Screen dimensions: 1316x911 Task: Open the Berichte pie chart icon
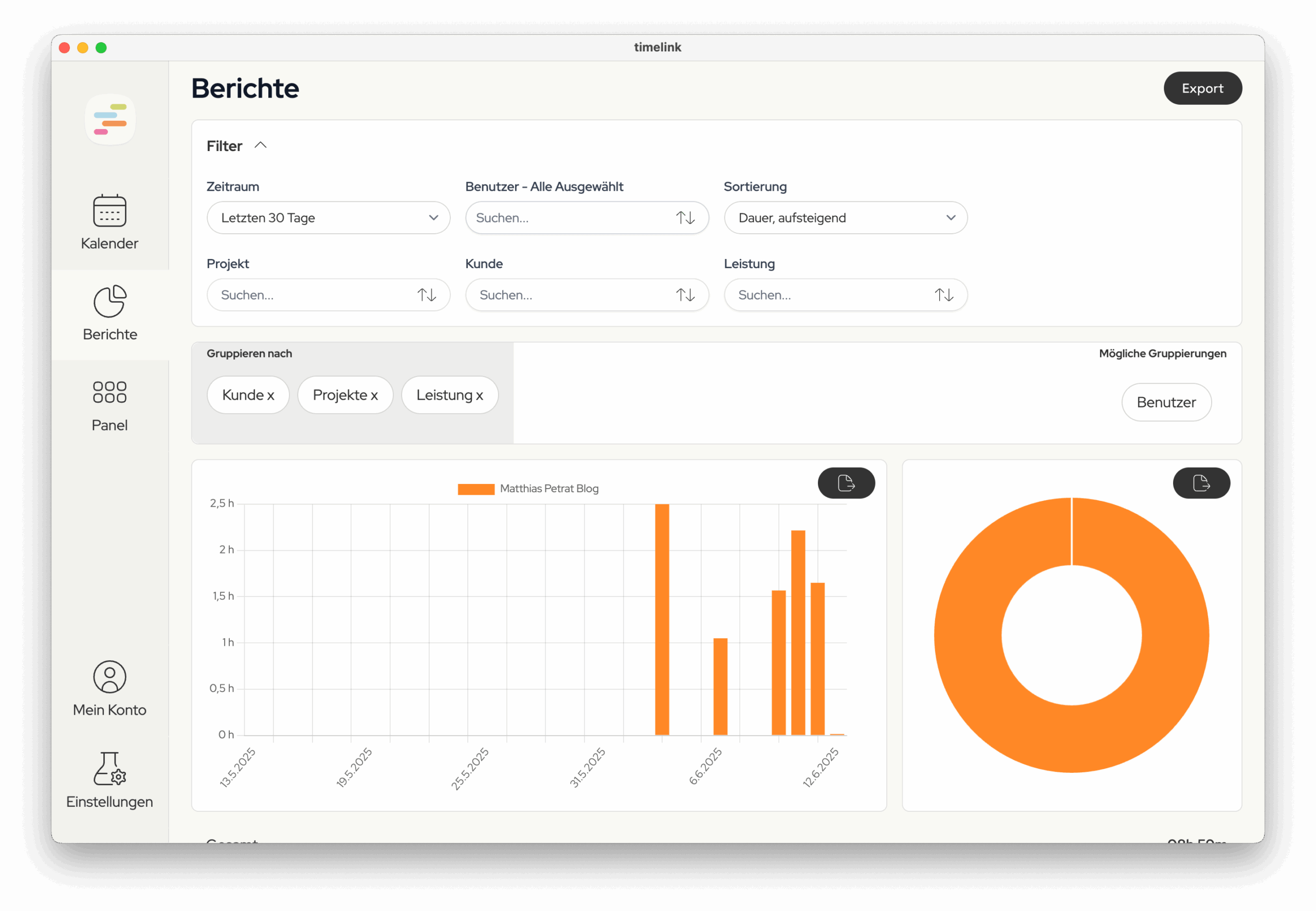(x=109, y=301)
